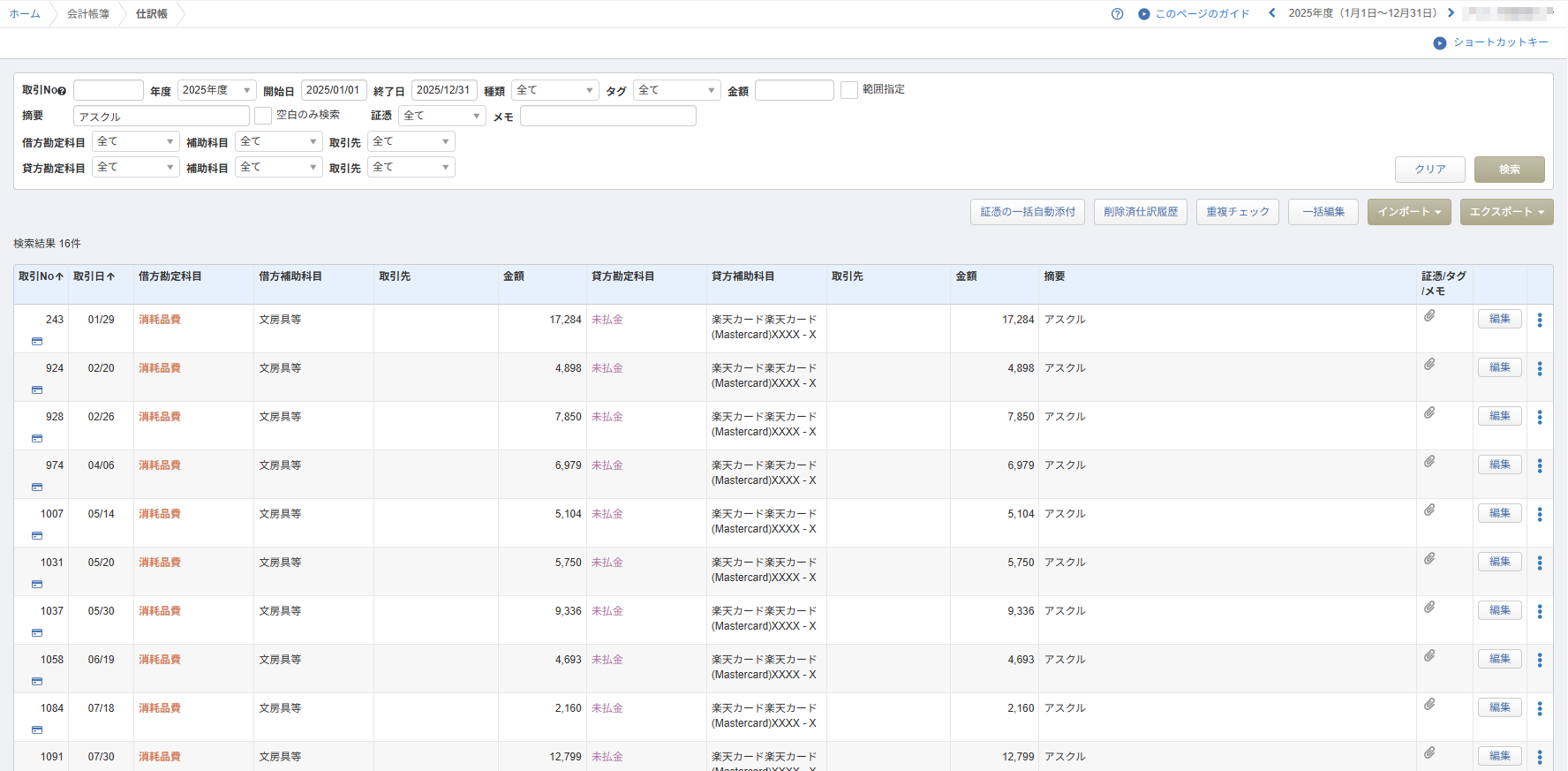Open attachment clip icon for transaction 928
Screen dimensions: 1568x771
(x=1429, y=412)
